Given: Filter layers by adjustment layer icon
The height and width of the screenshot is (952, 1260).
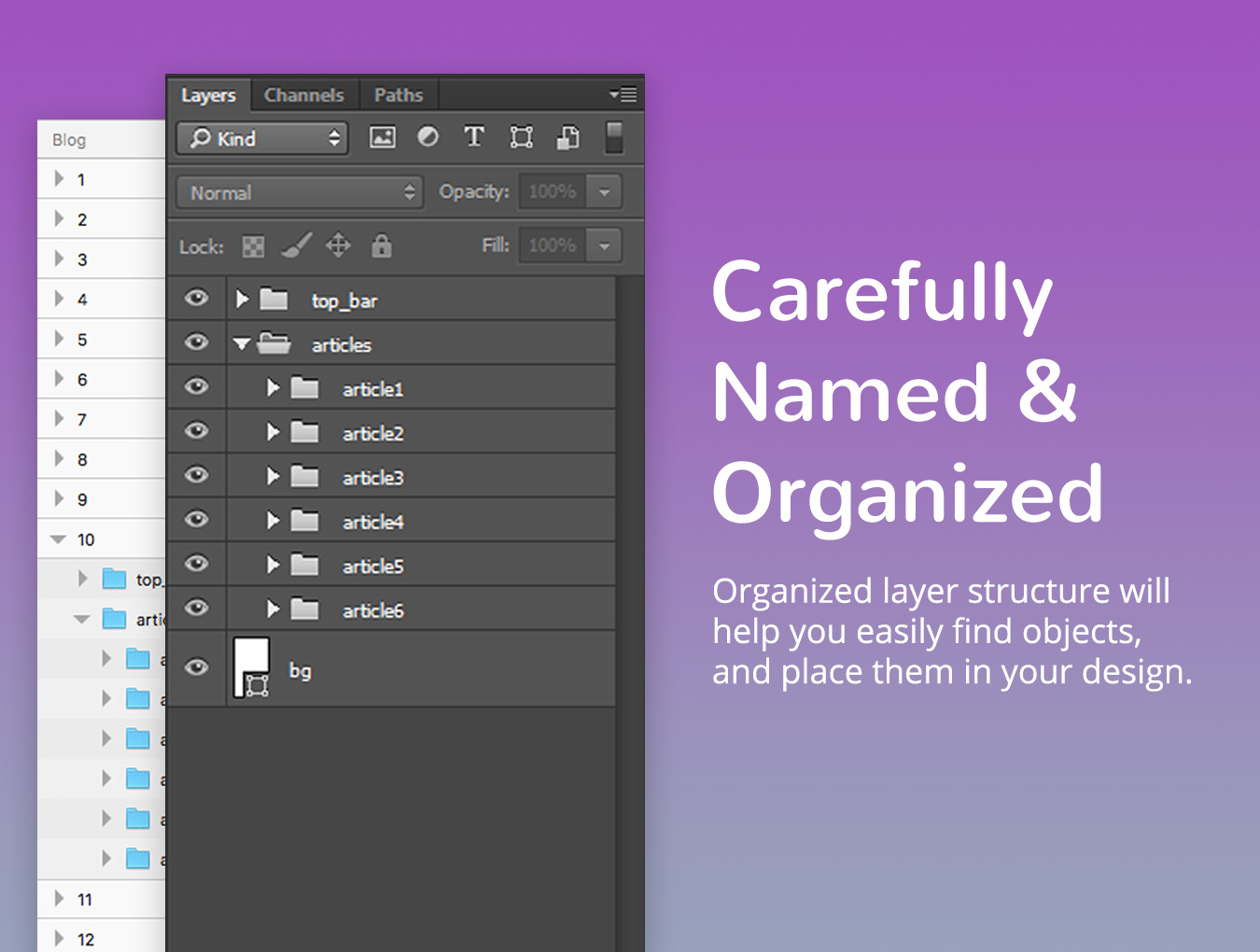Looking at the screenshot, I should 427,138.
